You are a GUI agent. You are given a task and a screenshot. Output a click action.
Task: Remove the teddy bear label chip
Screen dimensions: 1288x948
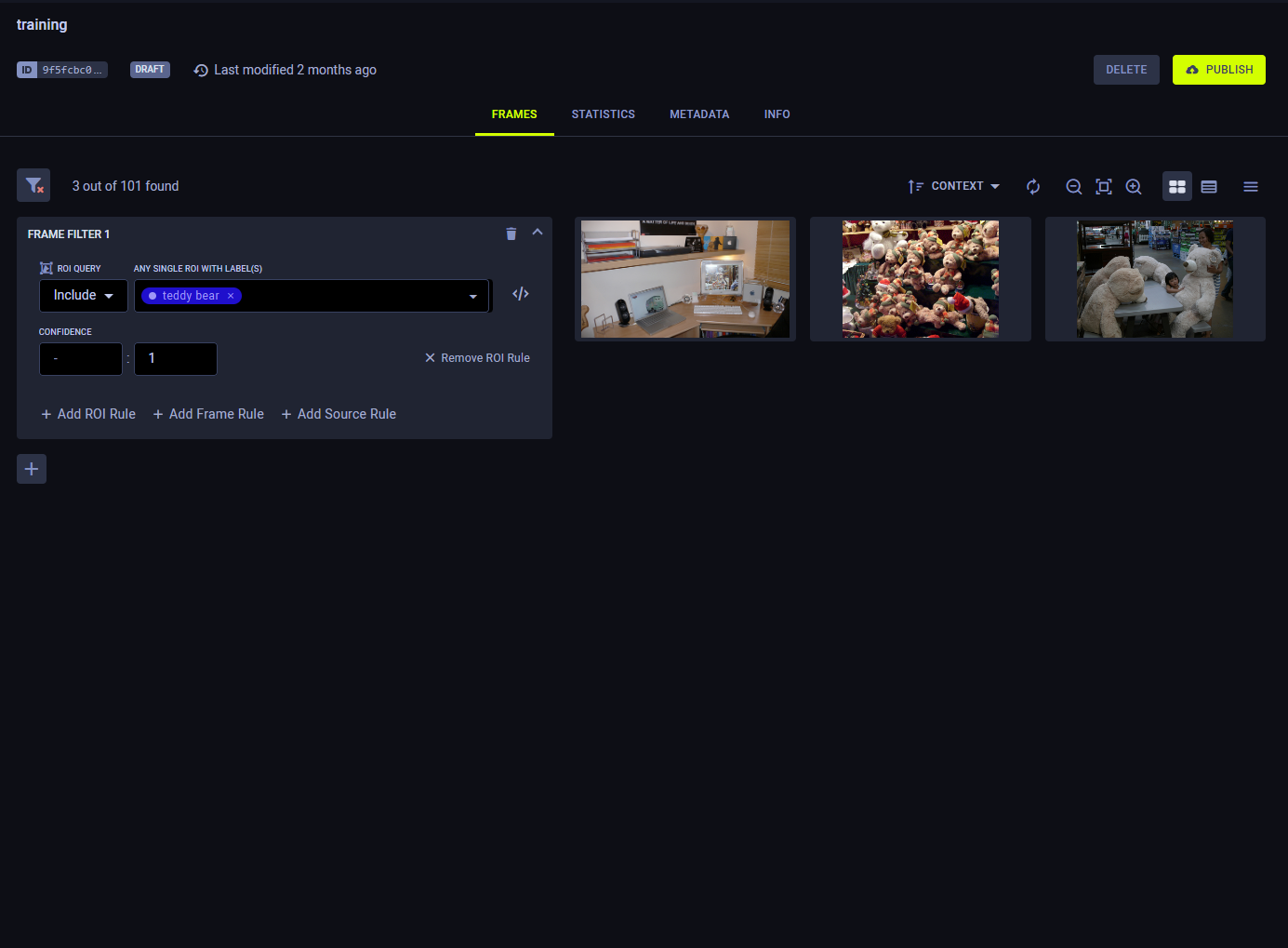pyautogui.click(x=231, y=296)
